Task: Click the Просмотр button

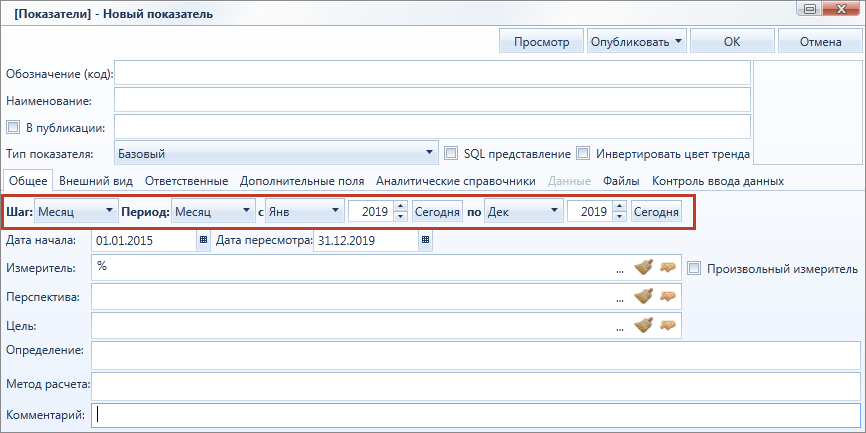Action: click(x=541, y=41)
